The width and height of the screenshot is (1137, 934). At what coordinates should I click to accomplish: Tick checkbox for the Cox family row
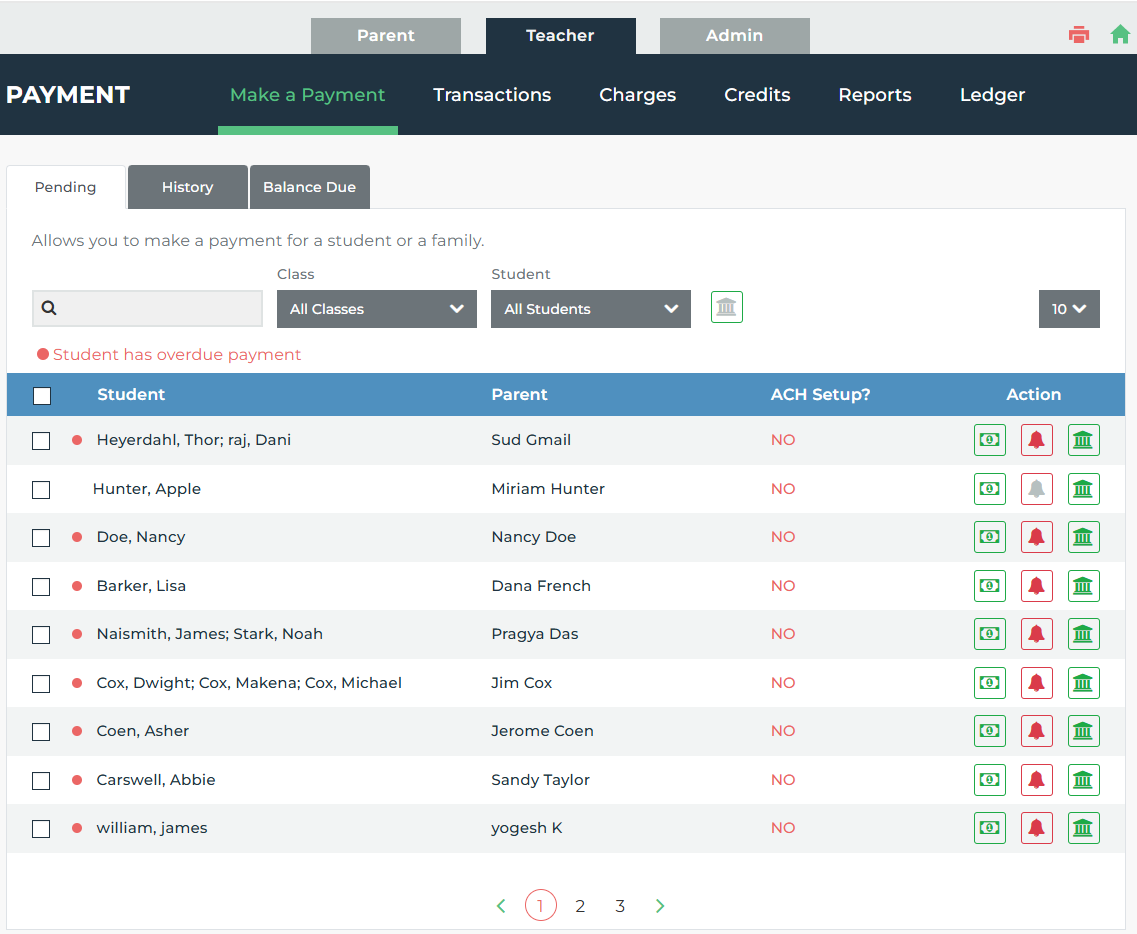point(41,684)
